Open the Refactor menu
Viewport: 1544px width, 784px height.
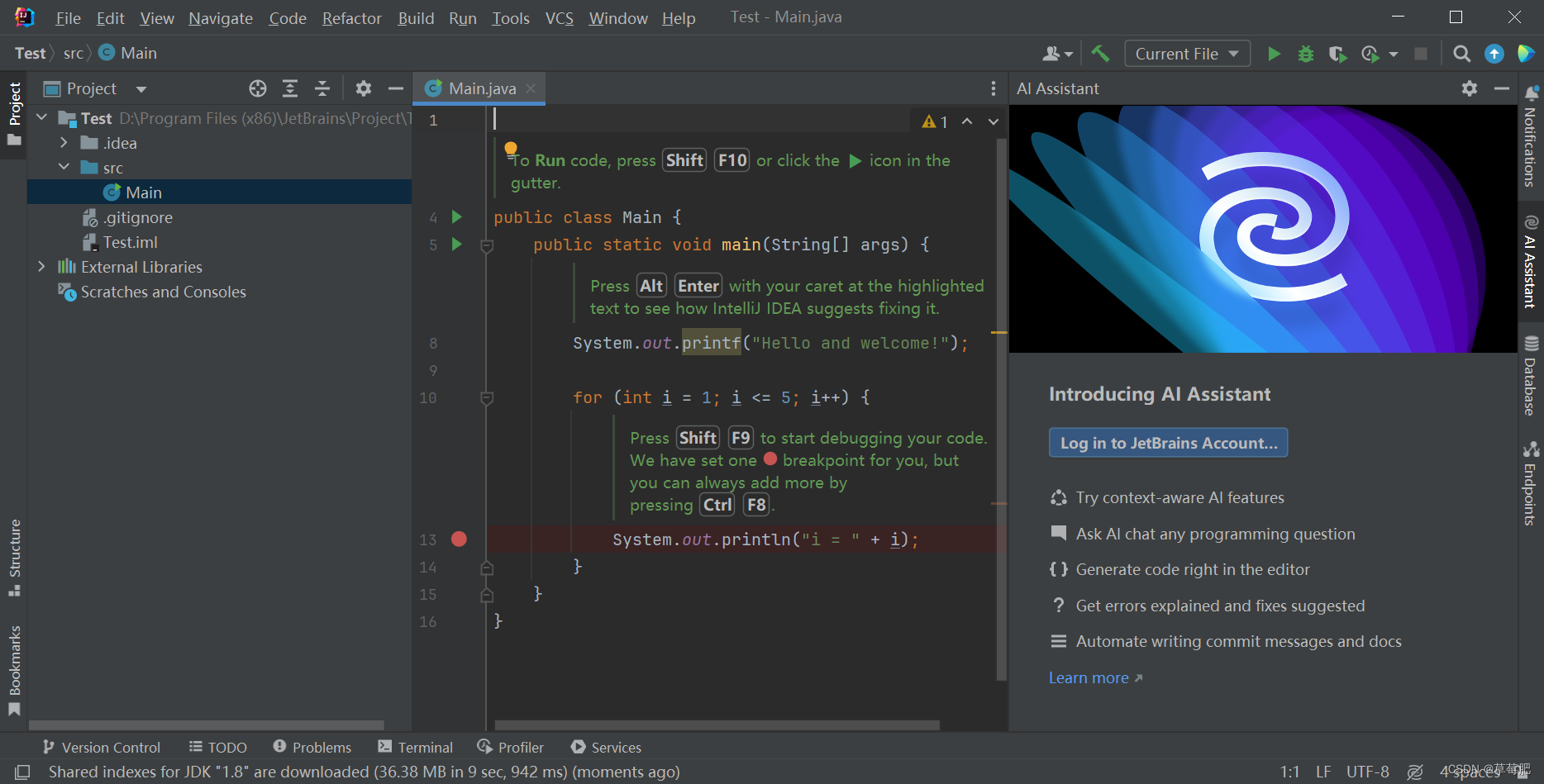351,17
